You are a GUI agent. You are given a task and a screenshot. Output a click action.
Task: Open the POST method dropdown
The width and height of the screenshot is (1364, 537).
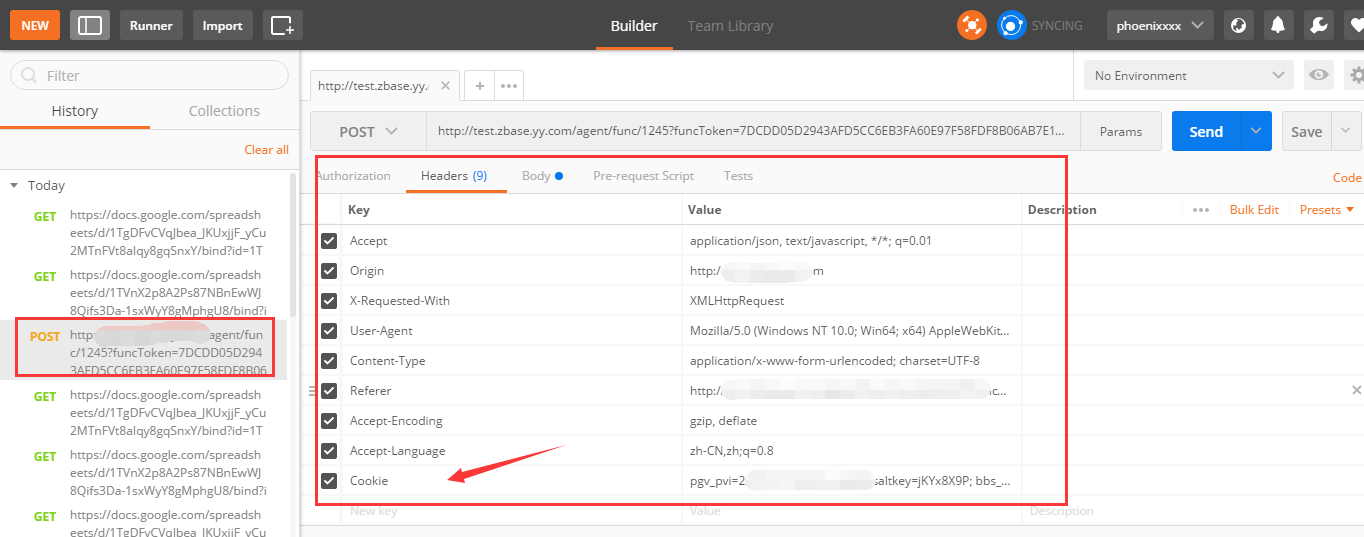click(x=368, y=132)
